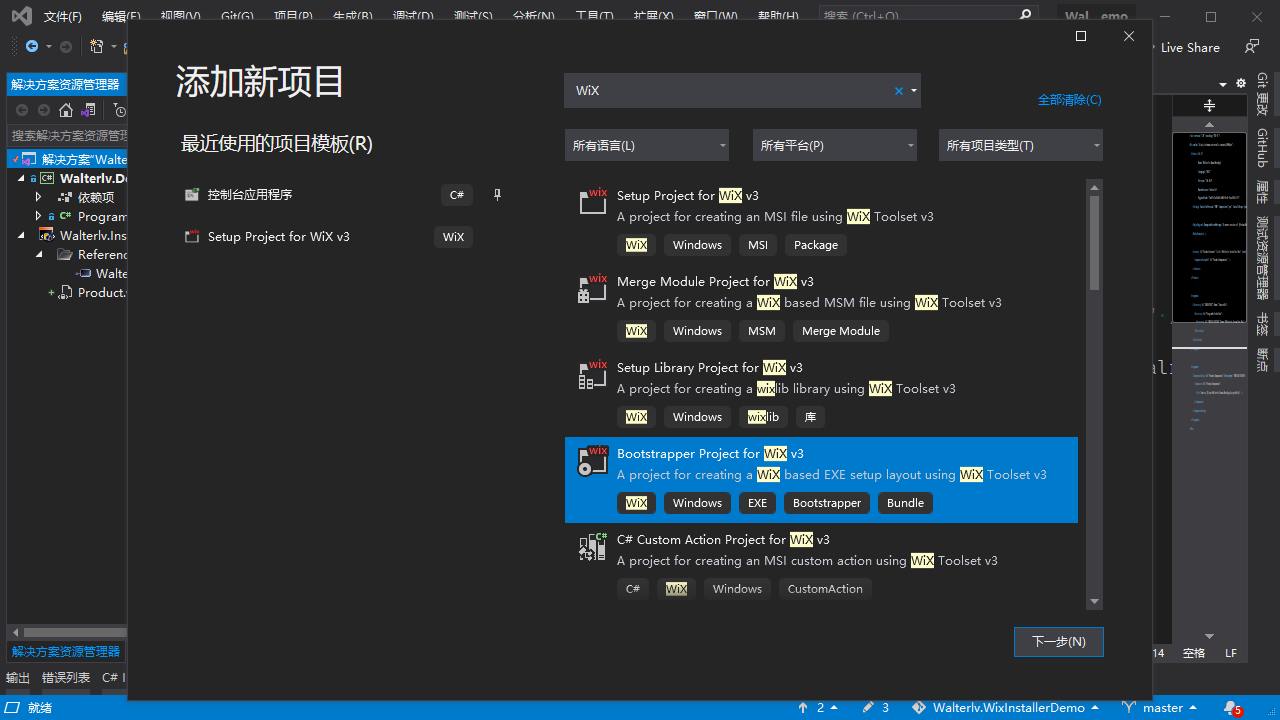Open the 断点 side tab
This screenshot has height=720, width=1280.
click(1262, 360)
